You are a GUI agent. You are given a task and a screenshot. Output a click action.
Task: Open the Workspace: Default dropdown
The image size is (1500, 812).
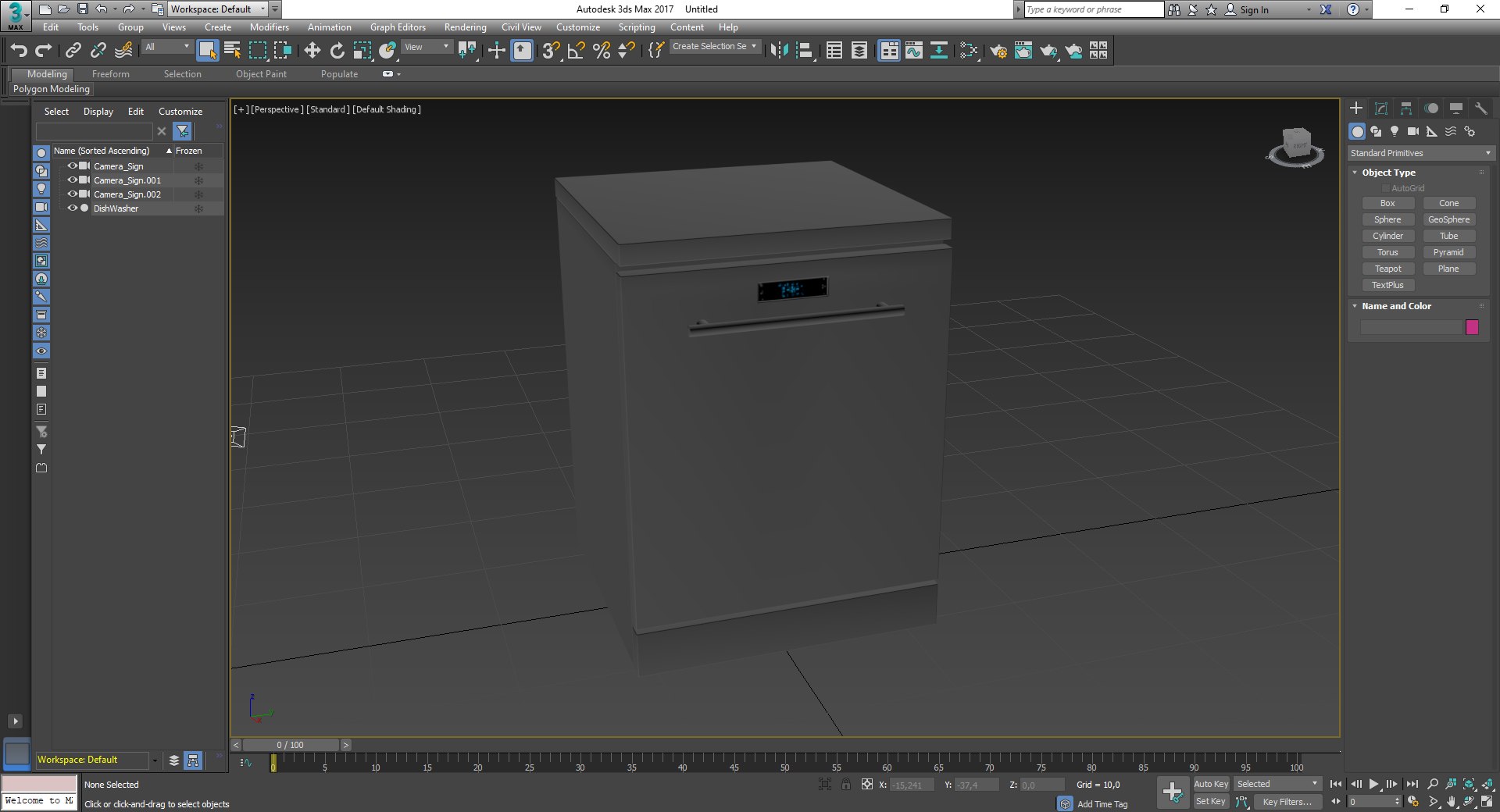(x=218, y=9)
